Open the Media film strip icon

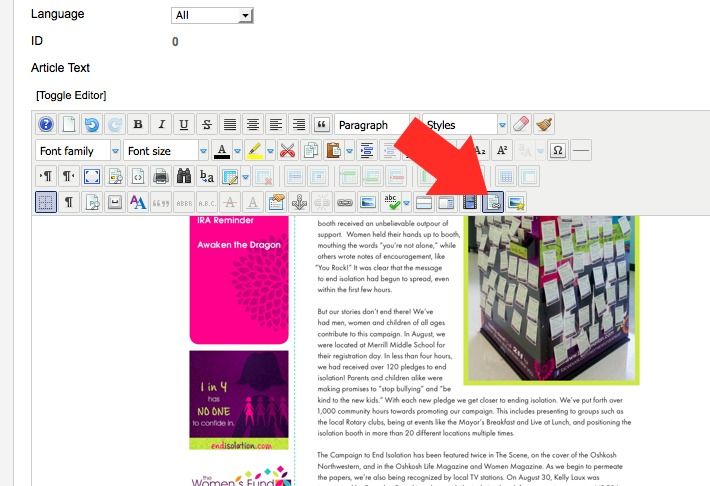[x=470, y=202]
